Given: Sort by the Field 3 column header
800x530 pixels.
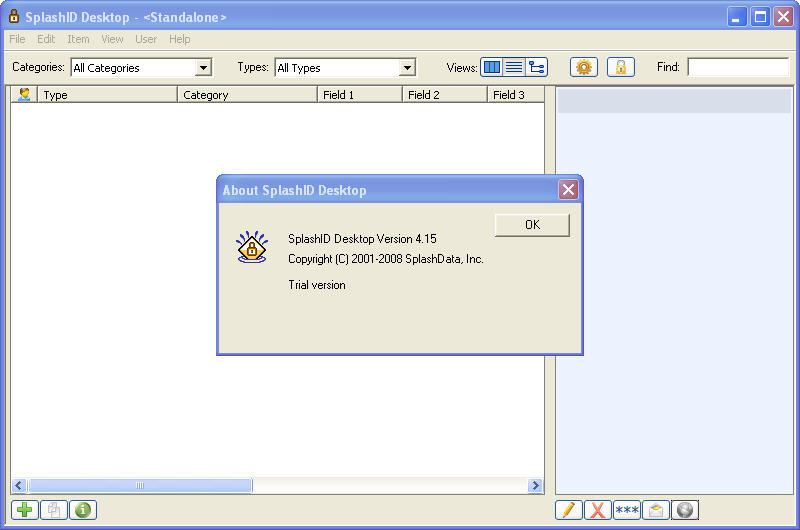Looking at the screenshot, I should [x=516, y=94].
